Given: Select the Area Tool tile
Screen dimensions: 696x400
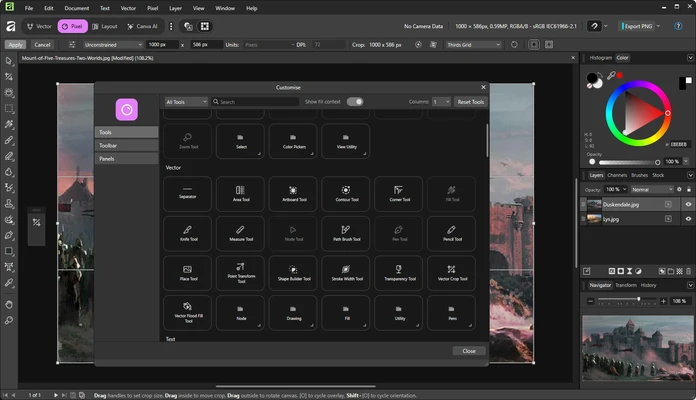Looking at the screenshot, I should [240, 194].
